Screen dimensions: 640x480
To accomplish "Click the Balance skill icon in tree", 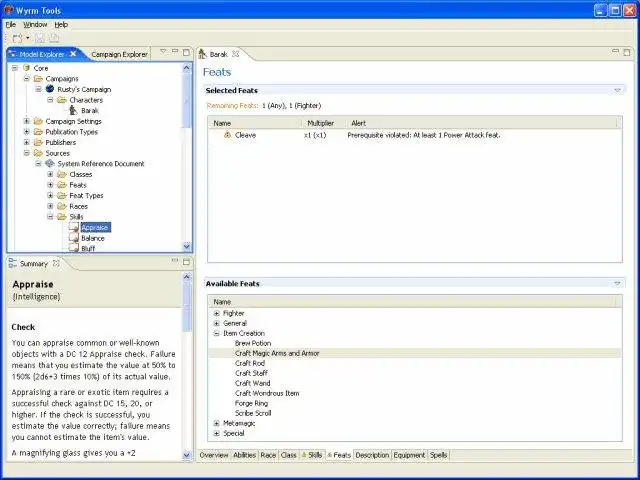I will pyautogui.click(x=73, y=238).
